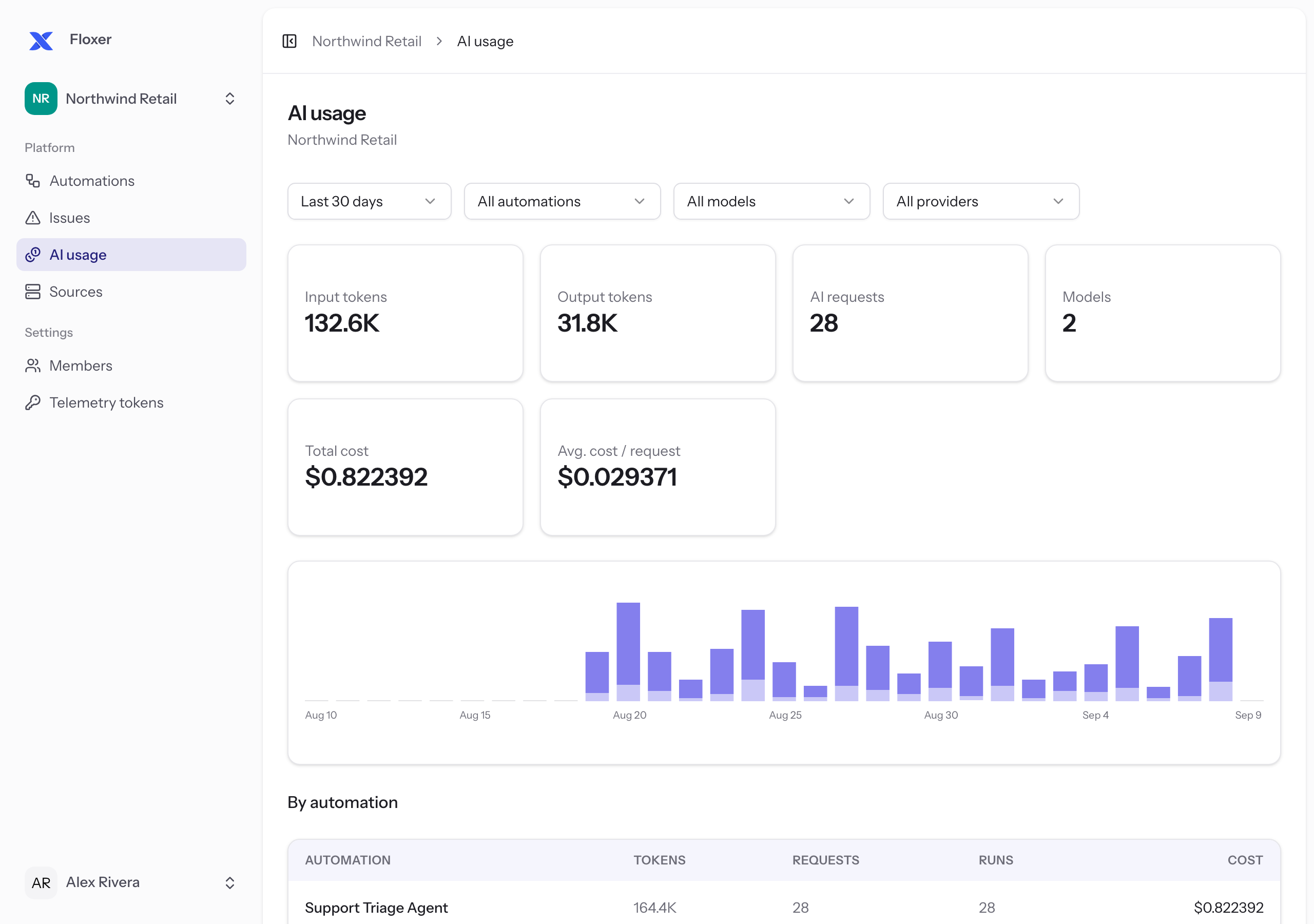
Task: Click the Avg. cost / request card
Action: (x=658, y=467)
